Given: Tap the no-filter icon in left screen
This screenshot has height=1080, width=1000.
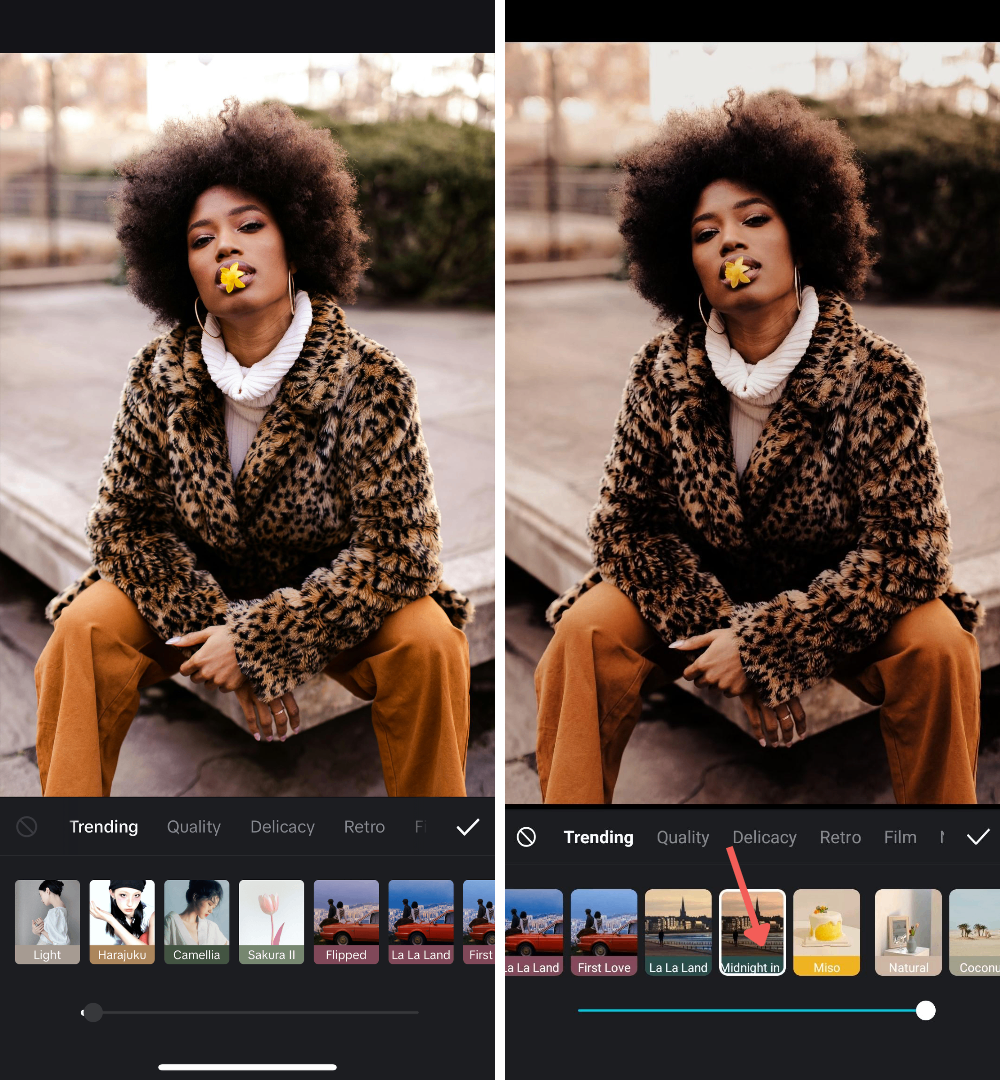Looking at the screenshot, I should point(27,827).
